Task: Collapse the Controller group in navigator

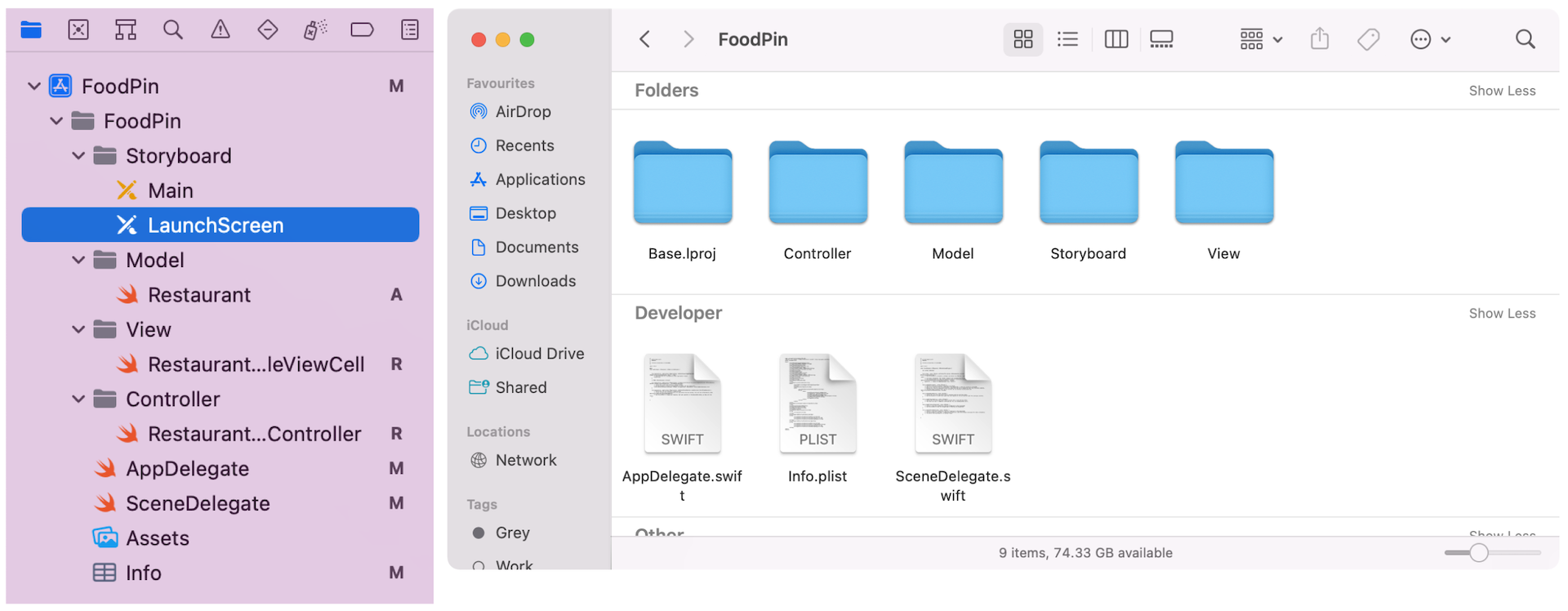Action: (78, 399)
